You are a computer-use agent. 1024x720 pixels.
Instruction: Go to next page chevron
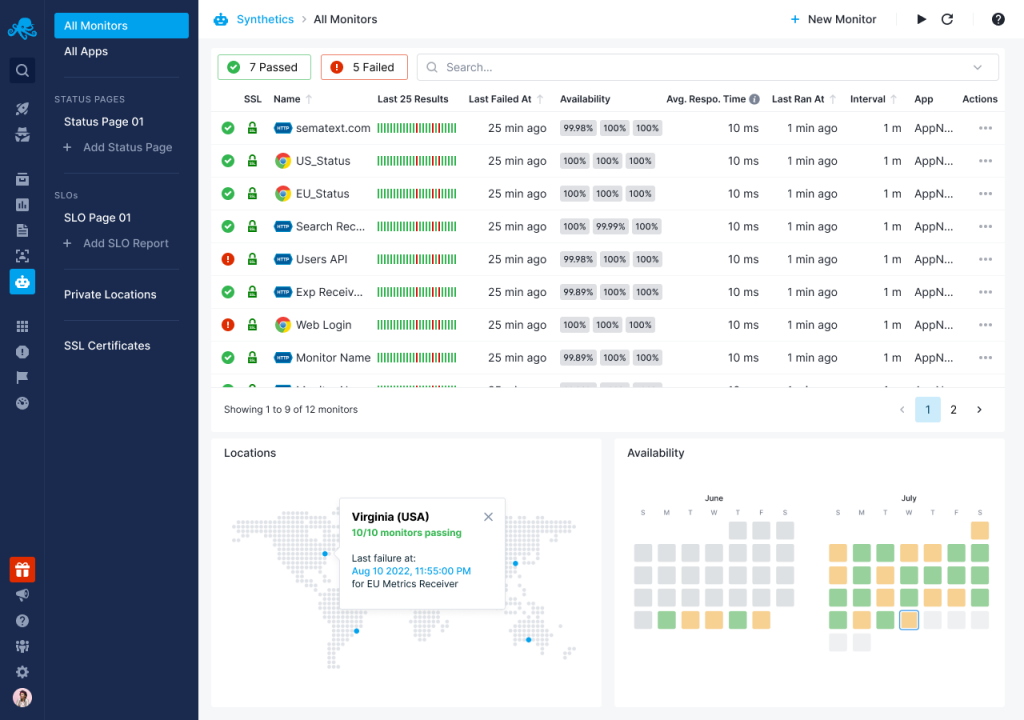979,410
